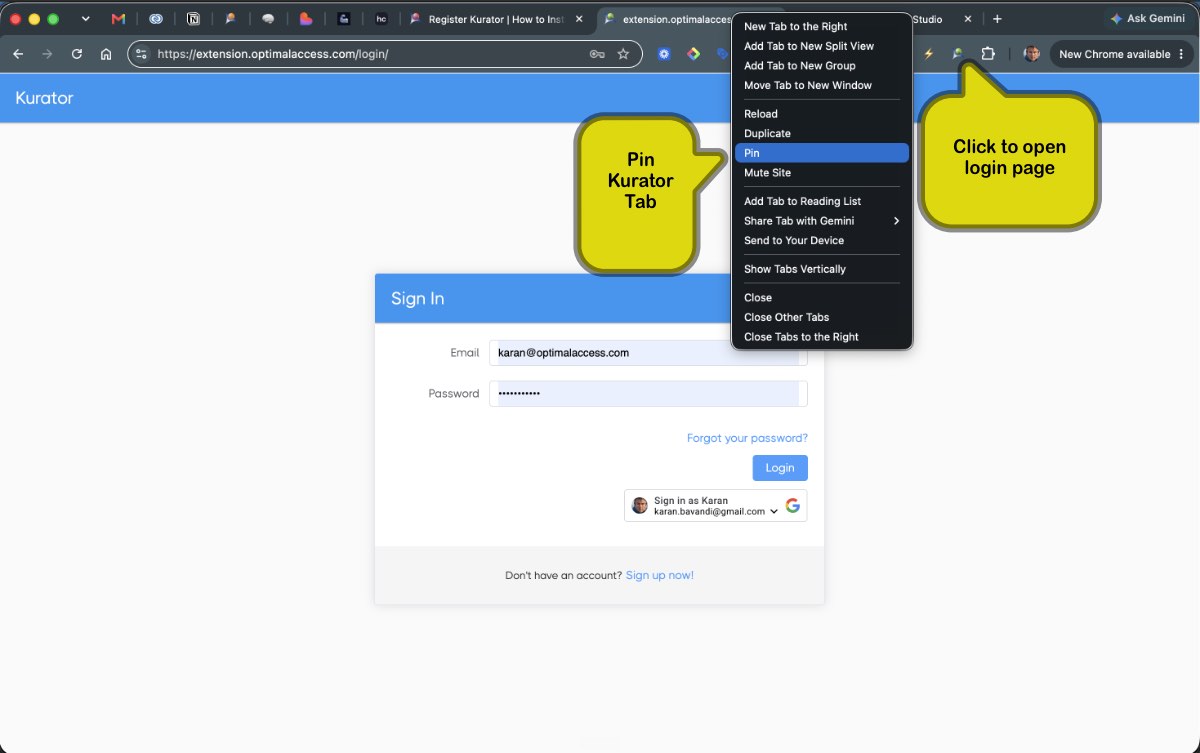Viewport: 1200px width, 753px height.
Task: Switch to the pinned Notion tab
Action: [193, 19]
